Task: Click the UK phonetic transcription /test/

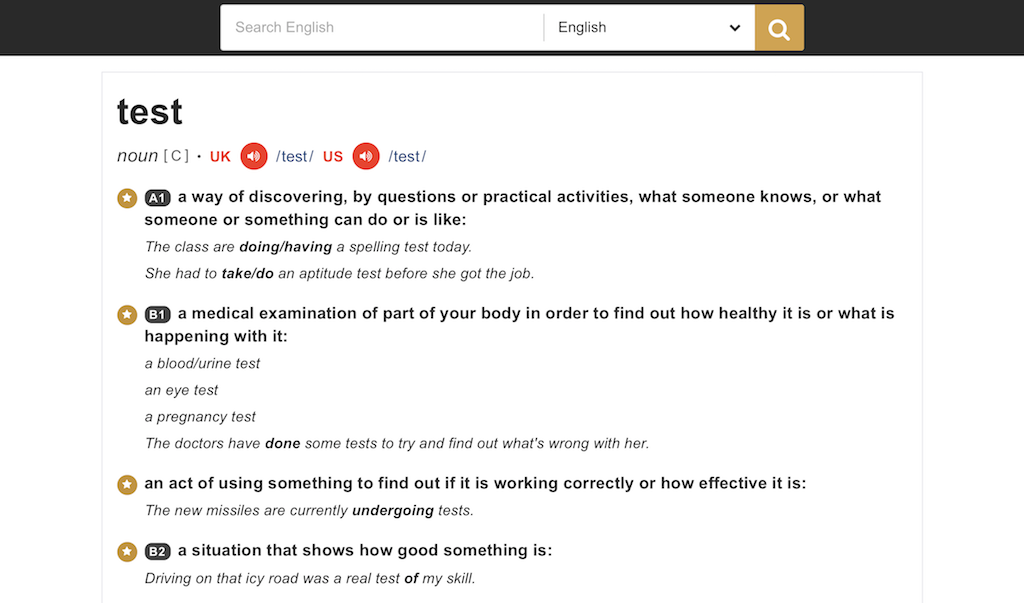Action: pyautogui.click(x=294, y=156)
